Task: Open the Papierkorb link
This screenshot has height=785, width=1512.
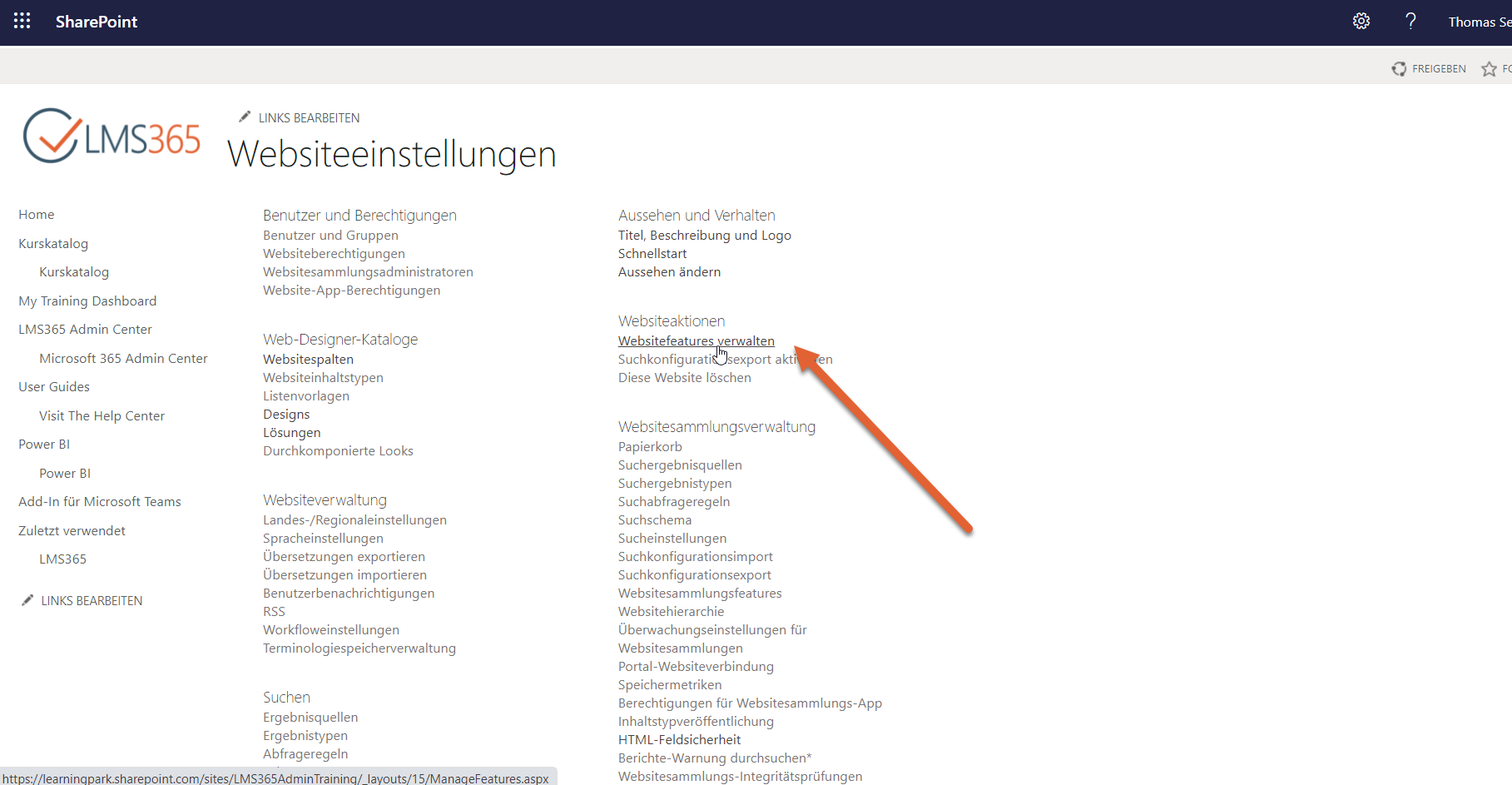Action: [x=649, y=446]
